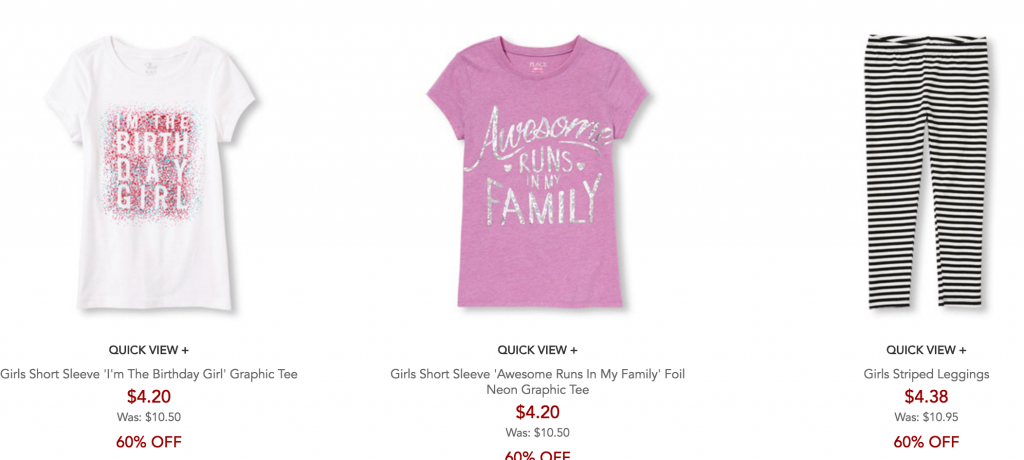
Task: Click the silver 'FAMILY' foil lettering on the purple shirt
Action: (543, 201)
